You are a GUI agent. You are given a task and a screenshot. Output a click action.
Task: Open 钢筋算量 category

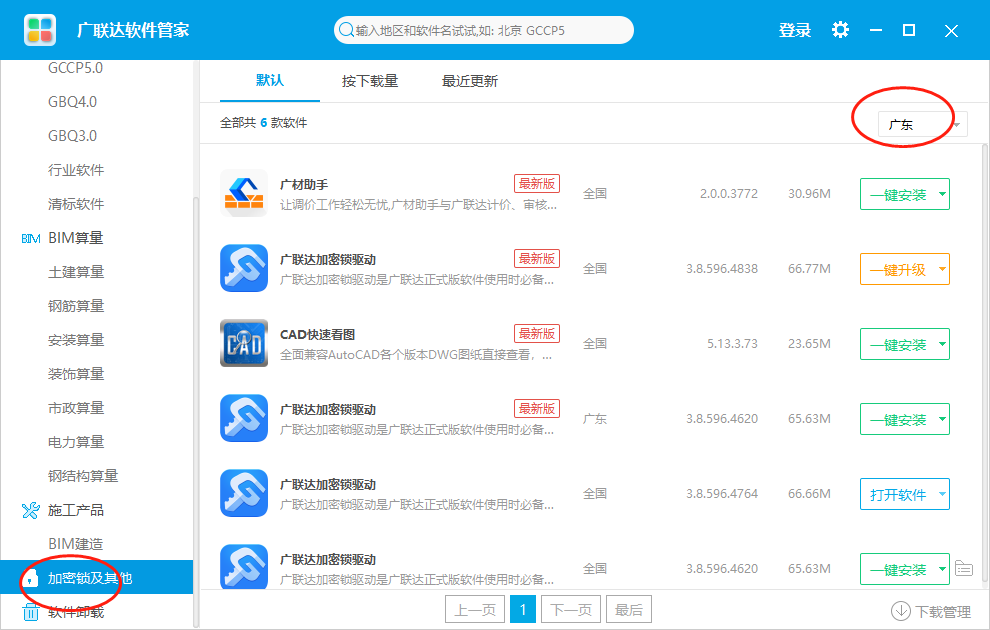tap(76, 306)
